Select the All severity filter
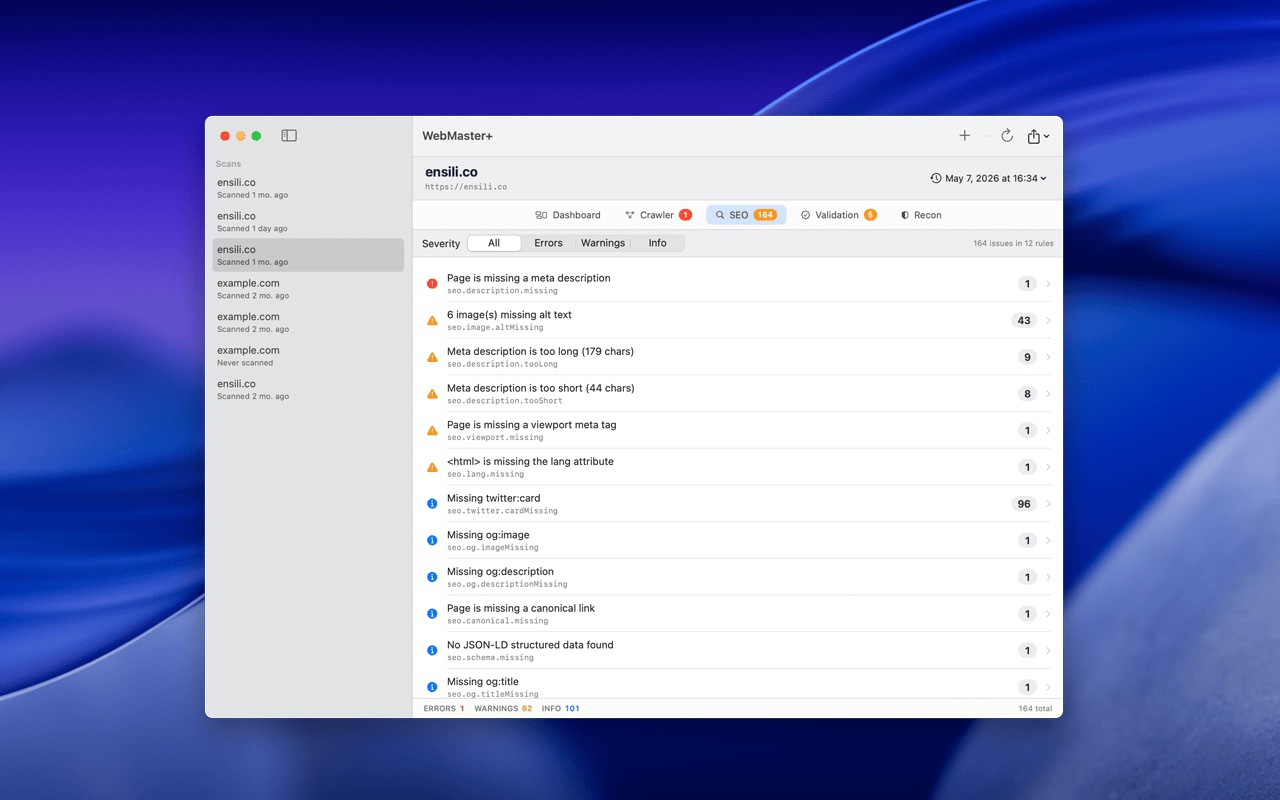The image size is (1280, 800). [x=494, y=243]
